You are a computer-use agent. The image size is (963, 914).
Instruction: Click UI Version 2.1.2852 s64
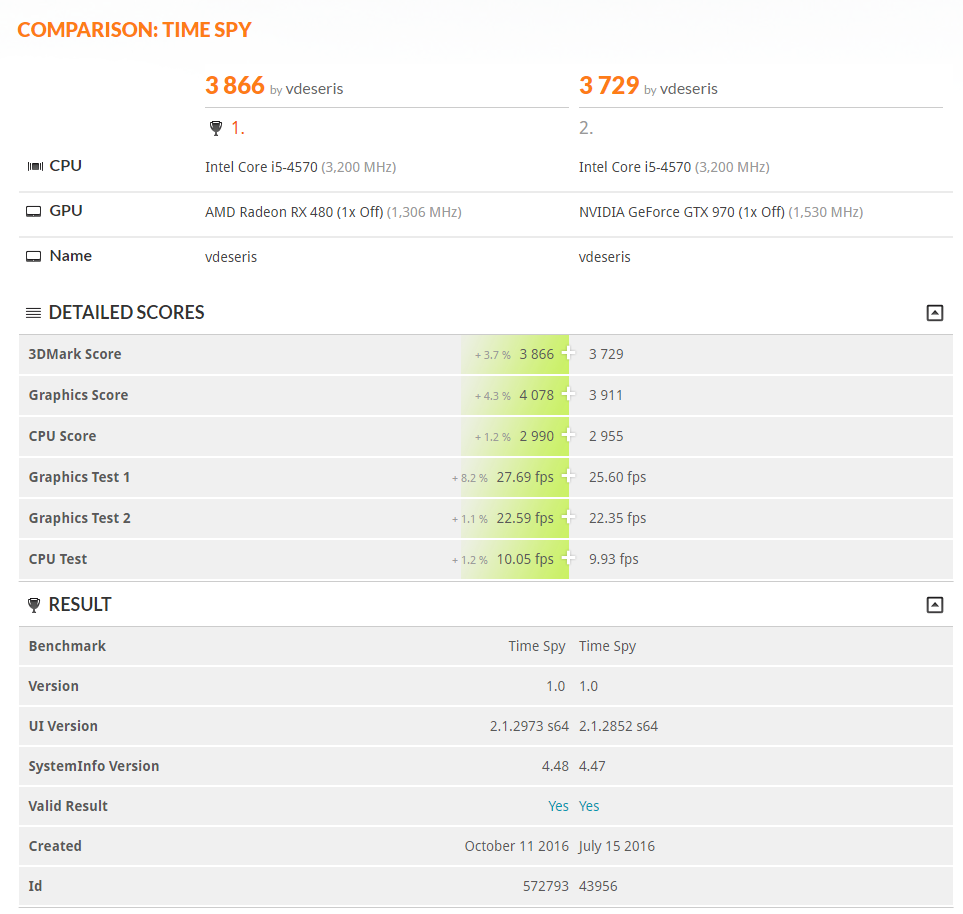click(x=618, y=726)
